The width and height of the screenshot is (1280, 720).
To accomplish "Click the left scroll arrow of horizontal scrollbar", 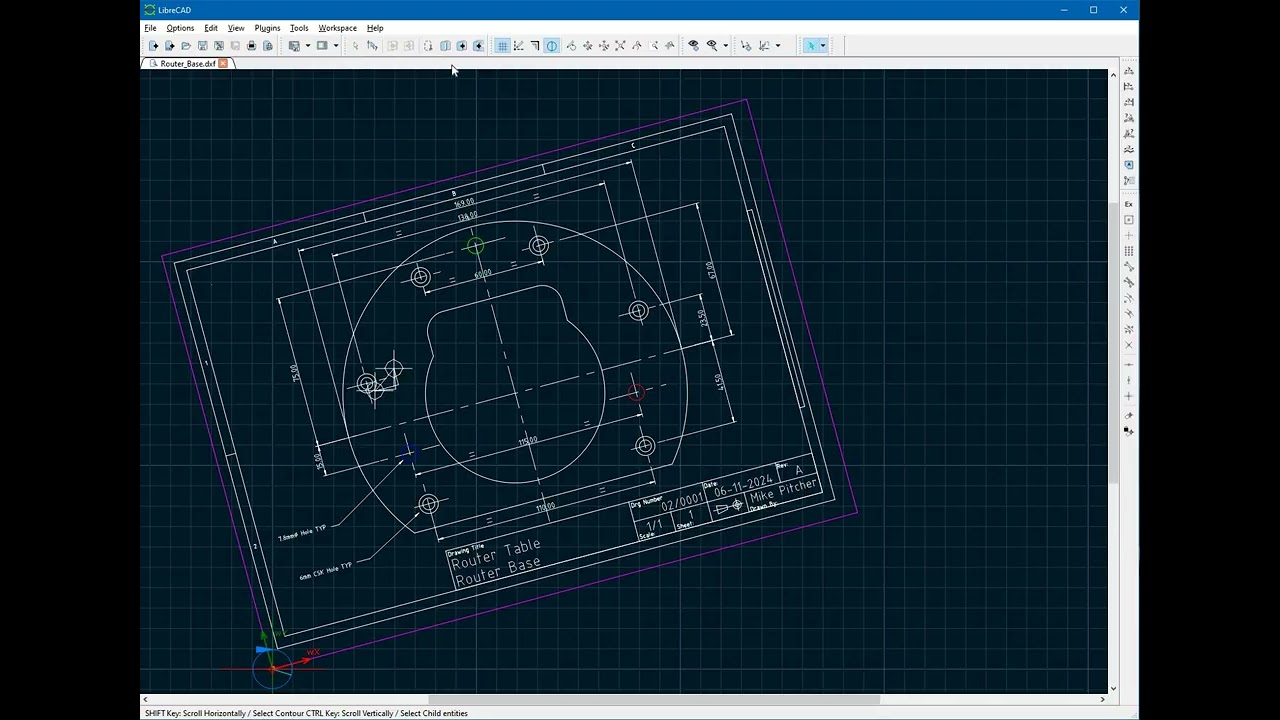I will pos(145,699).
